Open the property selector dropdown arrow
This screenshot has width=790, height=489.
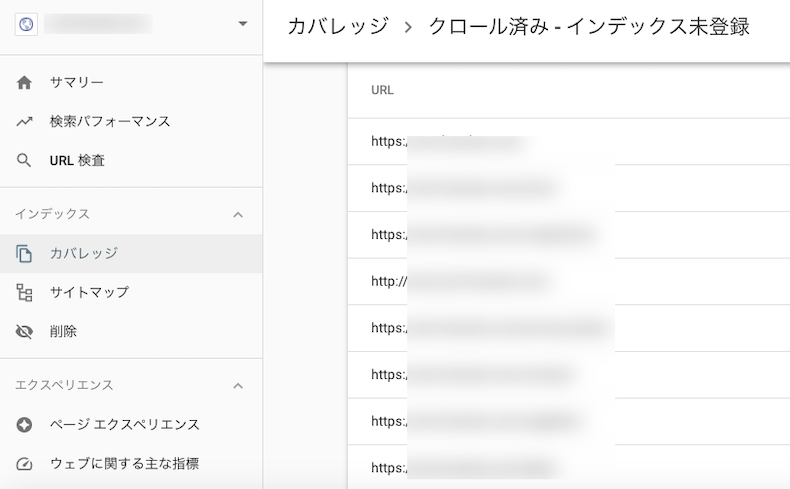(x=242, y=24)
